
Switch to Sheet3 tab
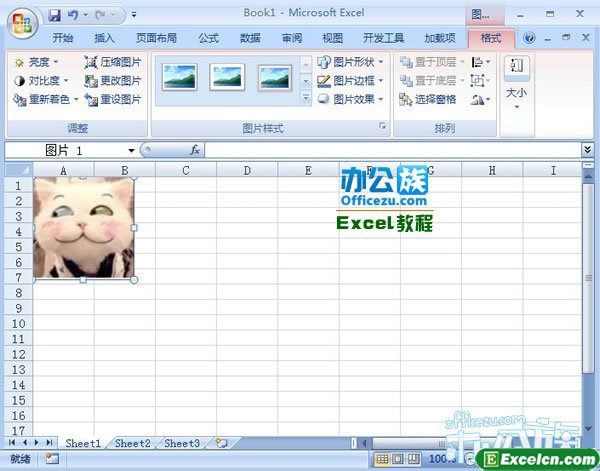tap(182, 443)
